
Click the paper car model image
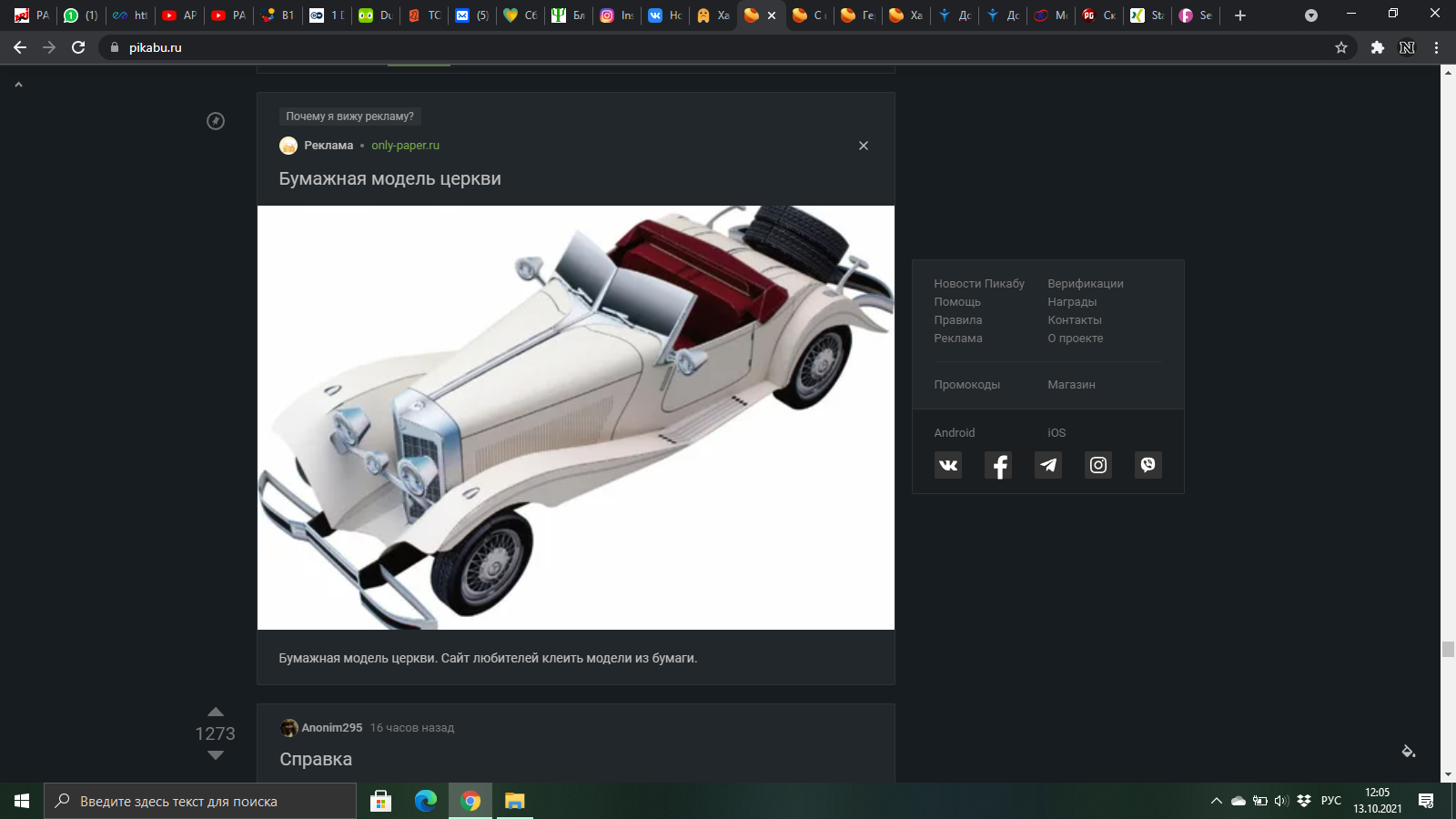click(x=575, y=417)
